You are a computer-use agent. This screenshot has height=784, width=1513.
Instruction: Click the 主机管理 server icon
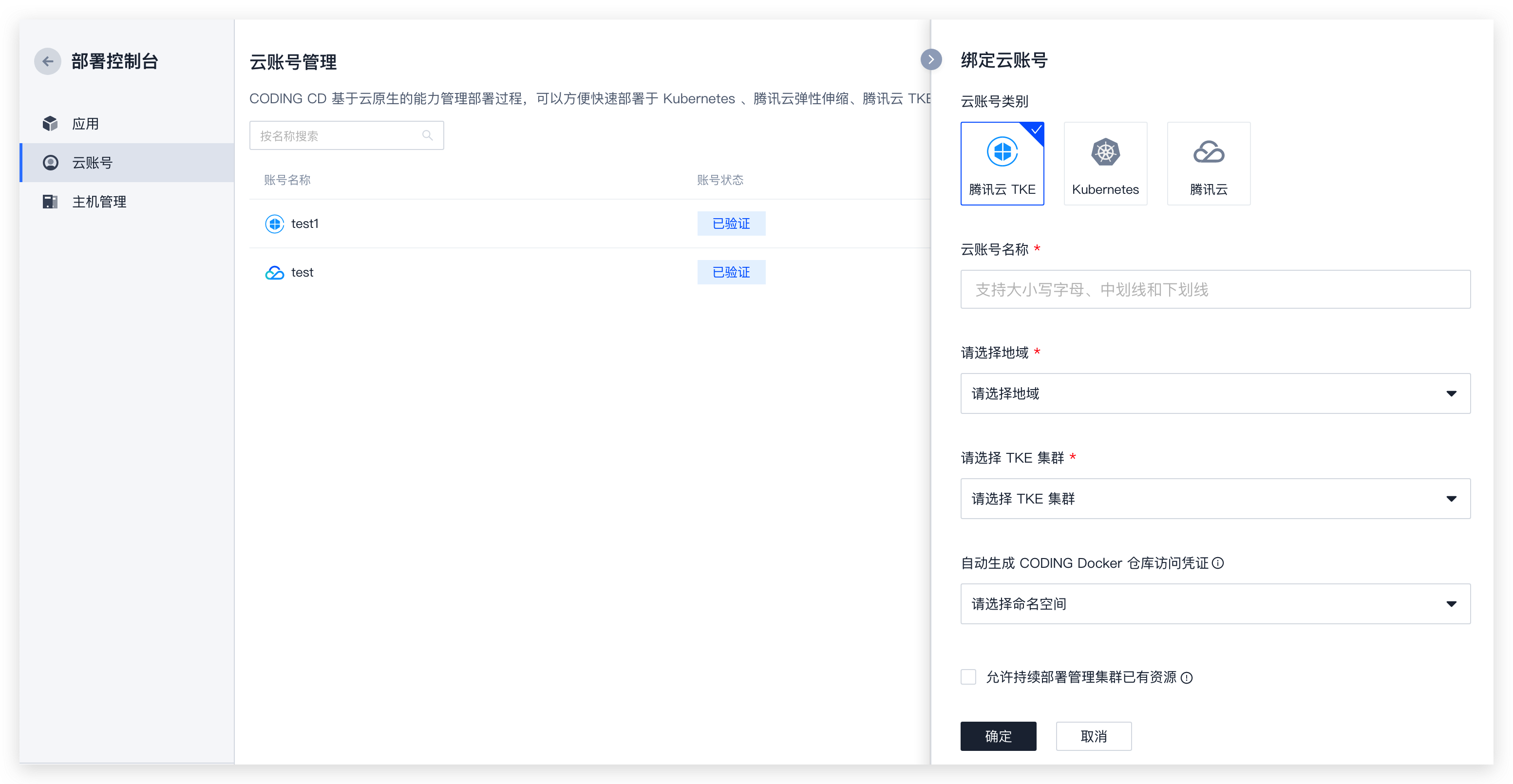(51, 202)
